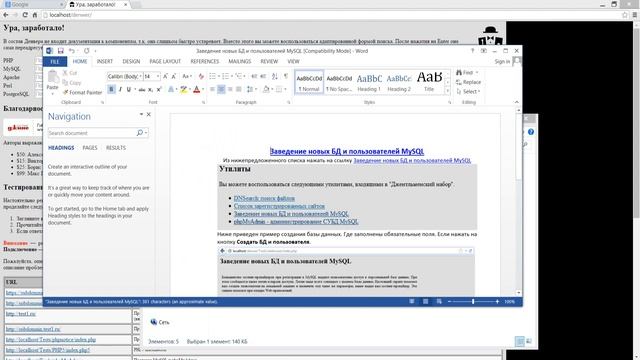This screenshot has height=360, width=640.
Task: Clear all formatting icon
Action: click(201, 76)
